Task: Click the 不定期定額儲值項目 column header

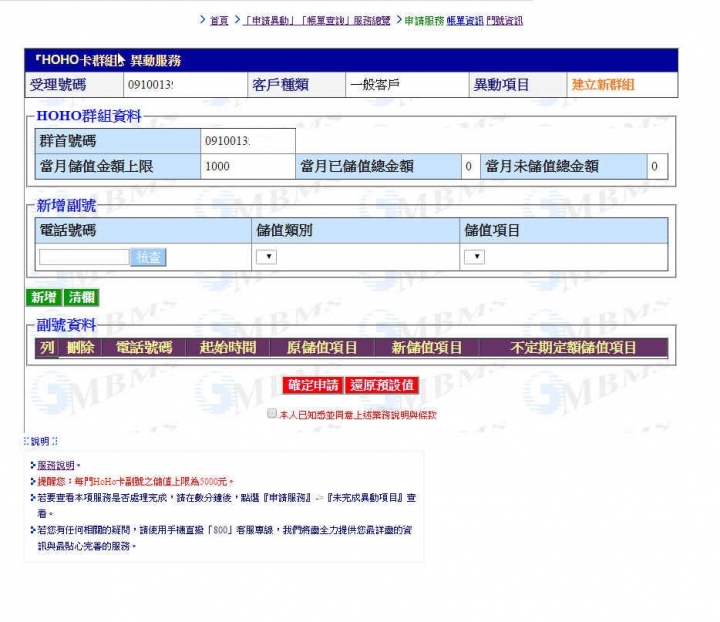Action: click(x=573, y=348)
